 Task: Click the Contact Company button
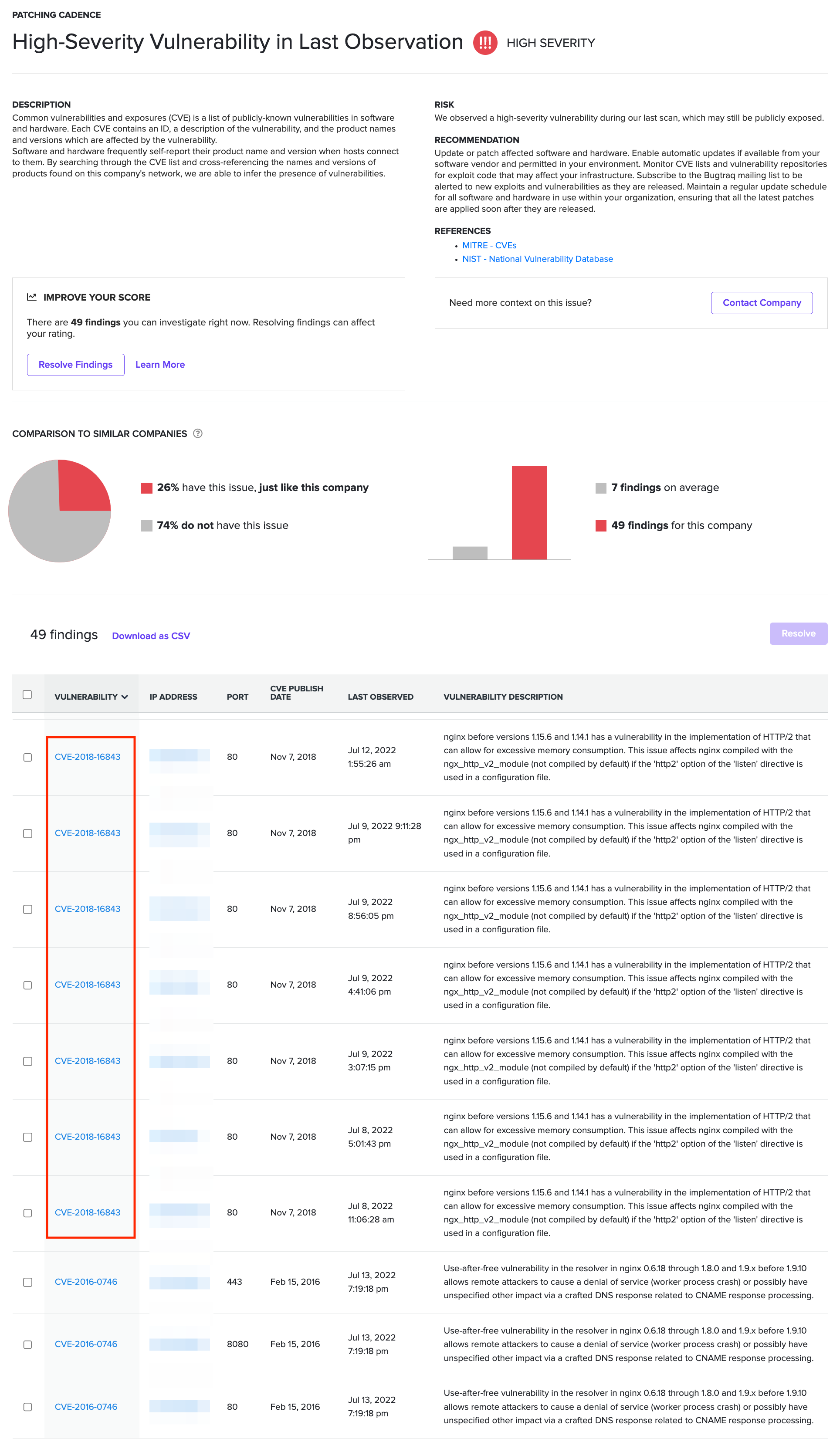[x=761, y=303]
